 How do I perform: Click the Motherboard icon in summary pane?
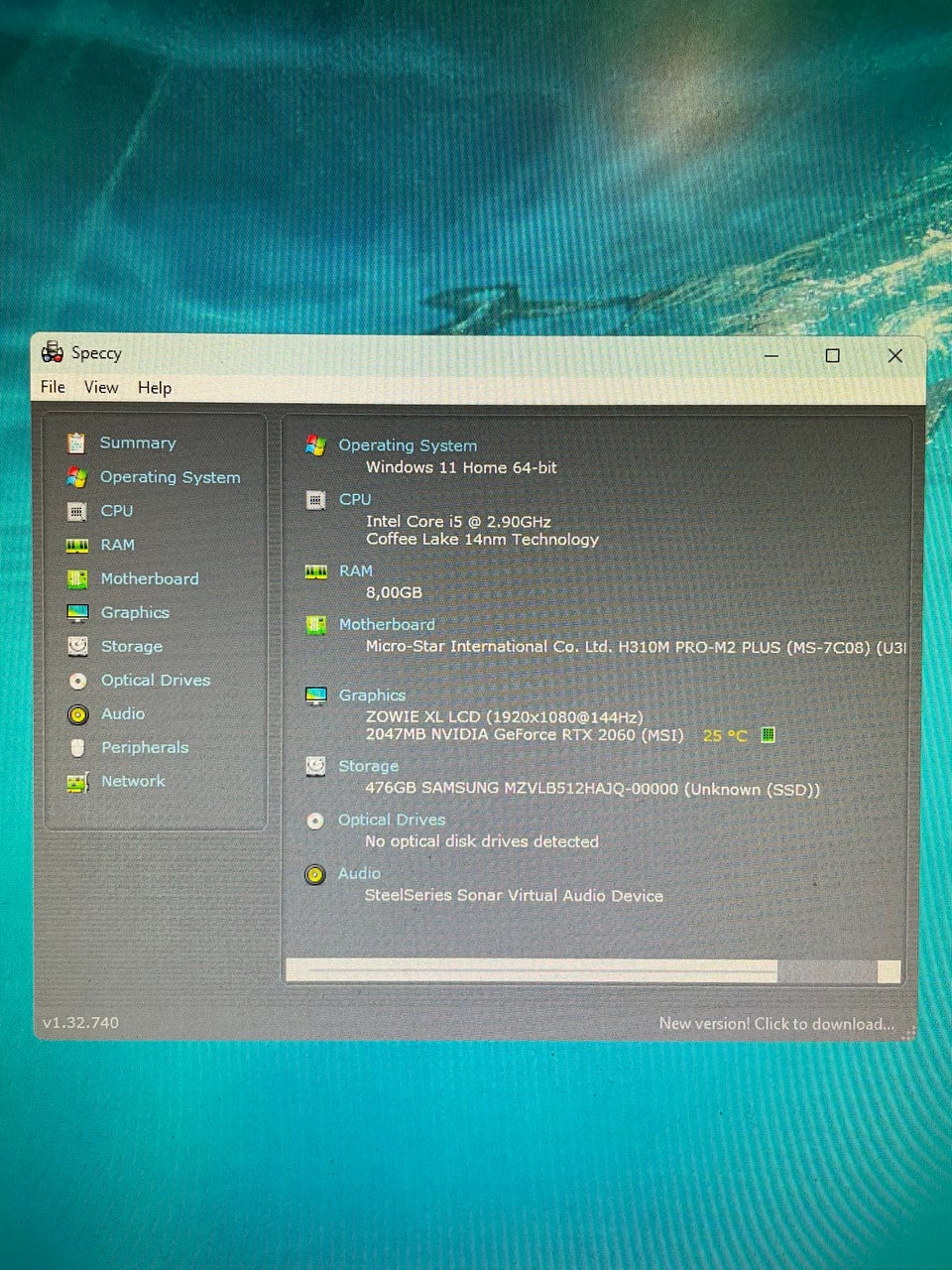(316, 625)
